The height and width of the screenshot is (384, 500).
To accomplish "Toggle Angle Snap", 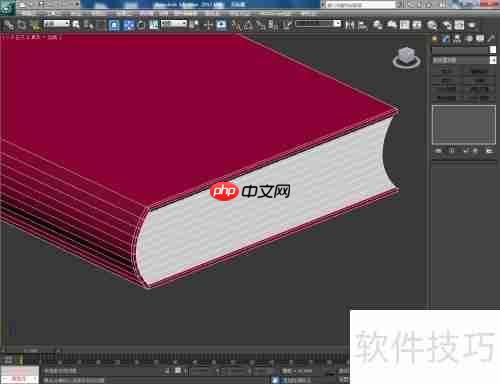I will click(248, 25).
